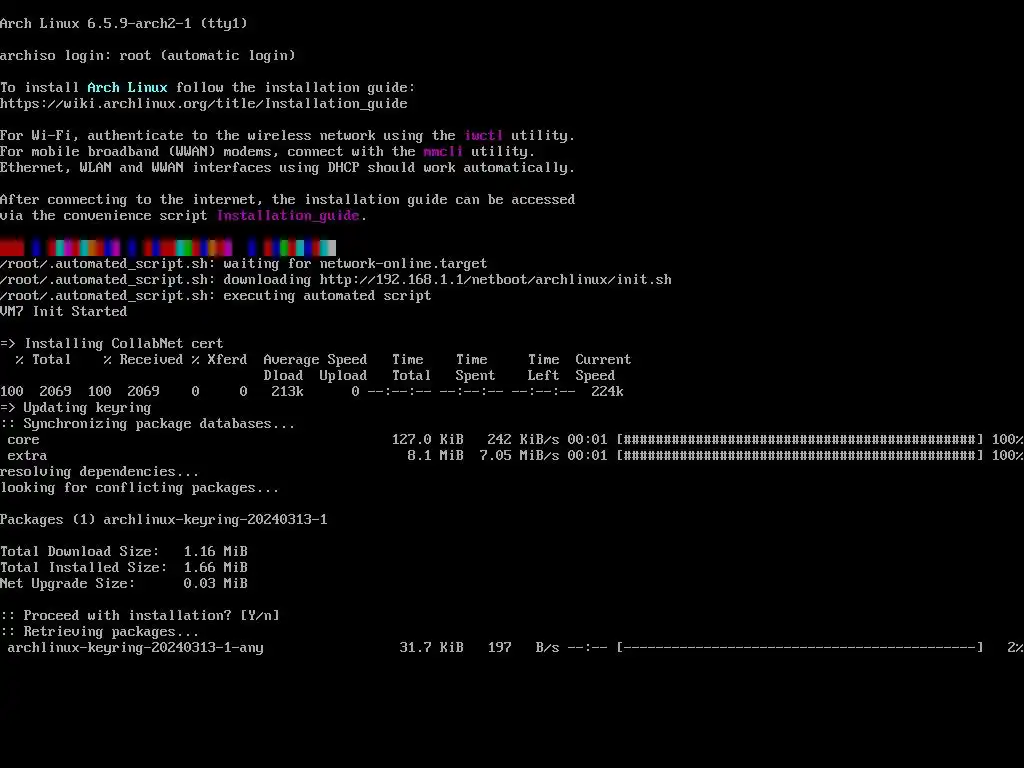The height and width of the screenshot is (768, 1024).
Task: Click the 'Current Speed' column header
Action: tap(603, 367)
